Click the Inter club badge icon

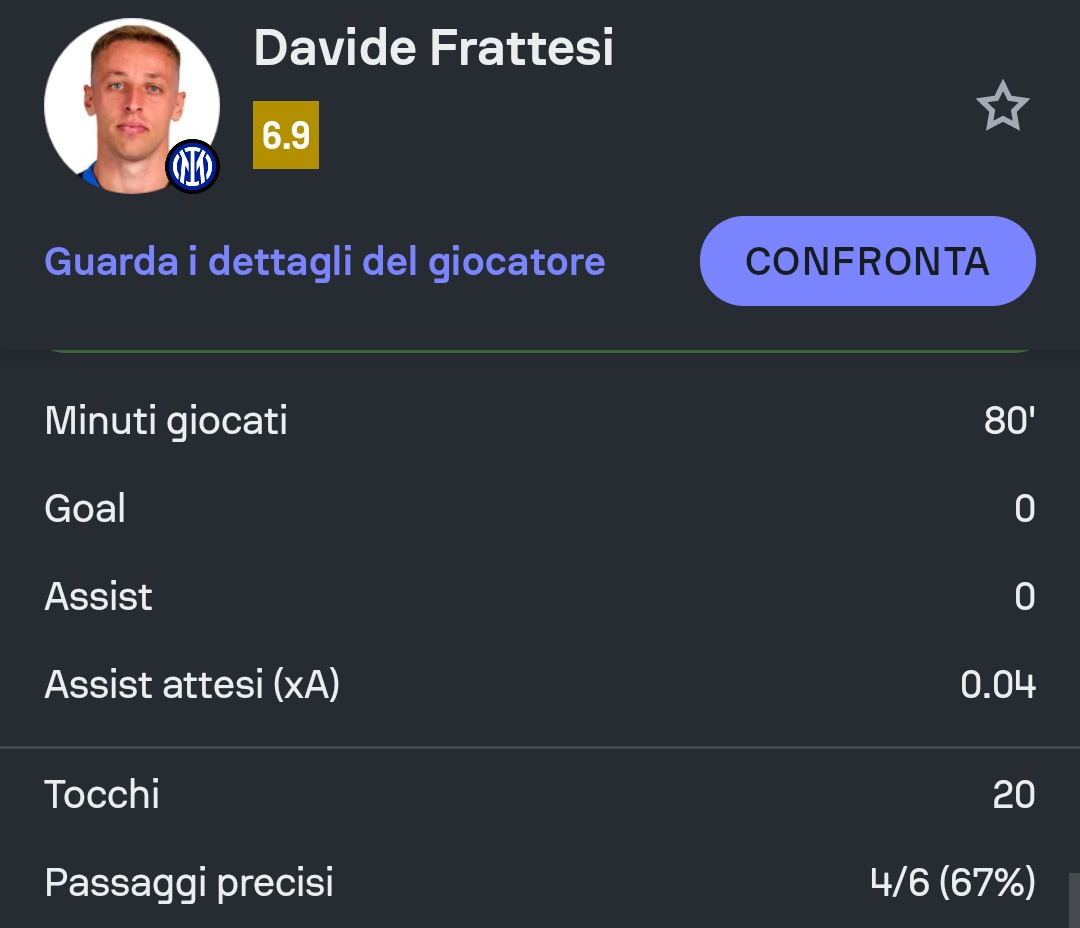(192, 166)
